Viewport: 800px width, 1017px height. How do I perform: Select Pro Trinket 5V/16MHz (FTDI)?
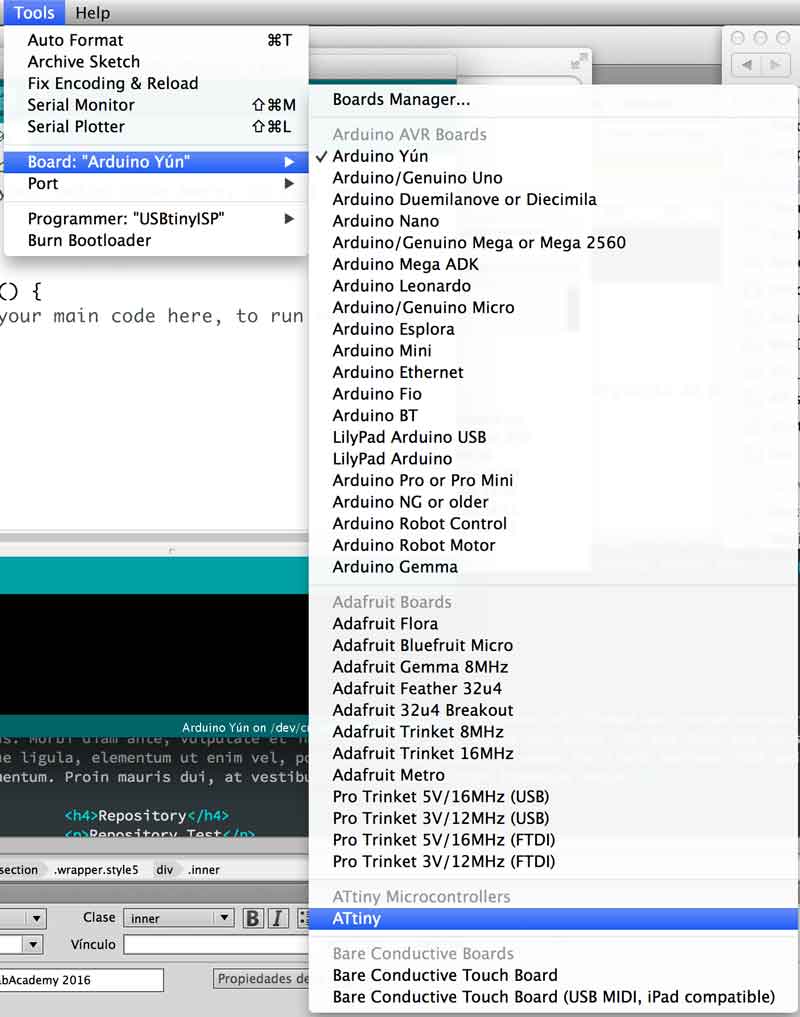[553, 840]
